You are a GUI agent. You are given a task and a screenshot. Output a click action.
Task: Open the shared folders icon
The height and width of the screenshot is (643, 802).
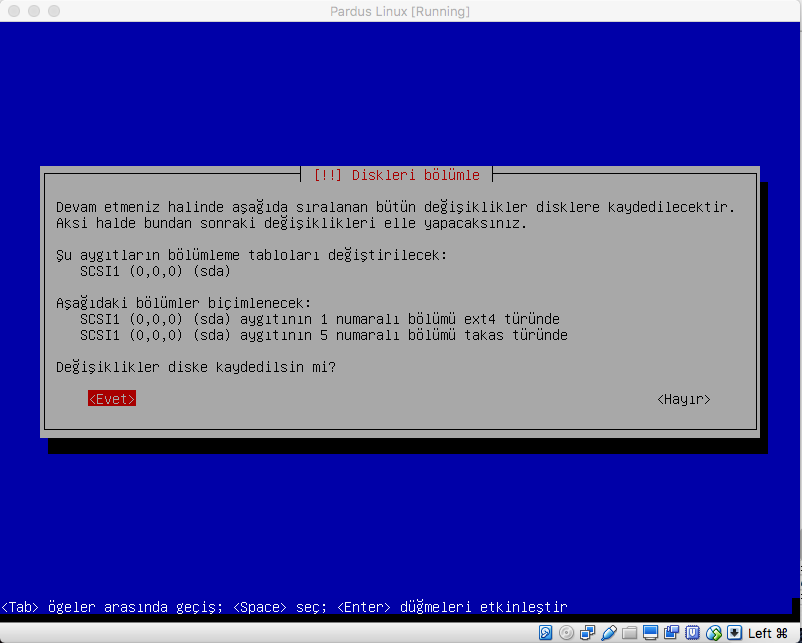630,633
